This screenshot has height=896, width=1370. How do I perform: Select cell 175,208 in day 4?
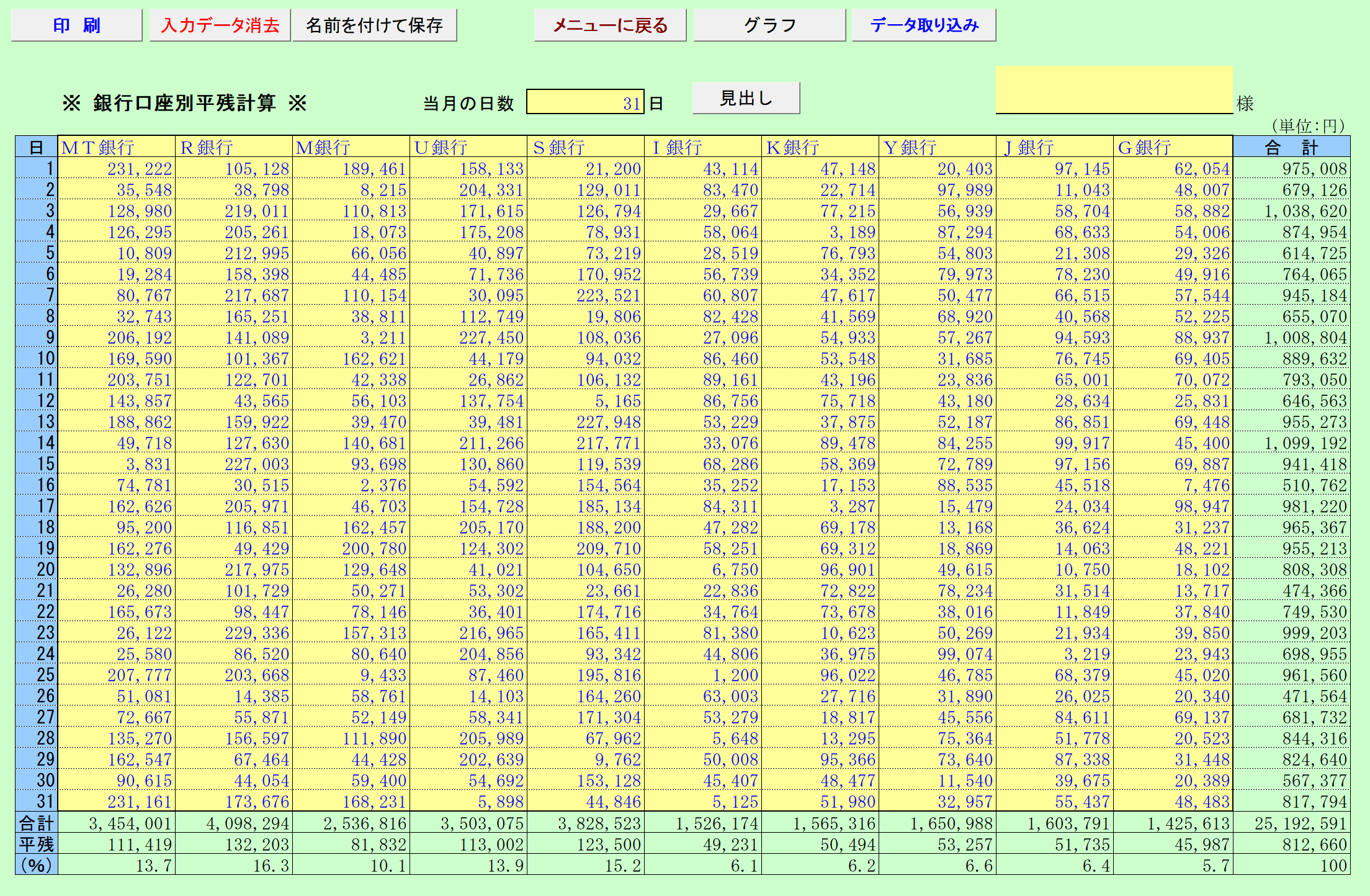(x=468, y=231)
